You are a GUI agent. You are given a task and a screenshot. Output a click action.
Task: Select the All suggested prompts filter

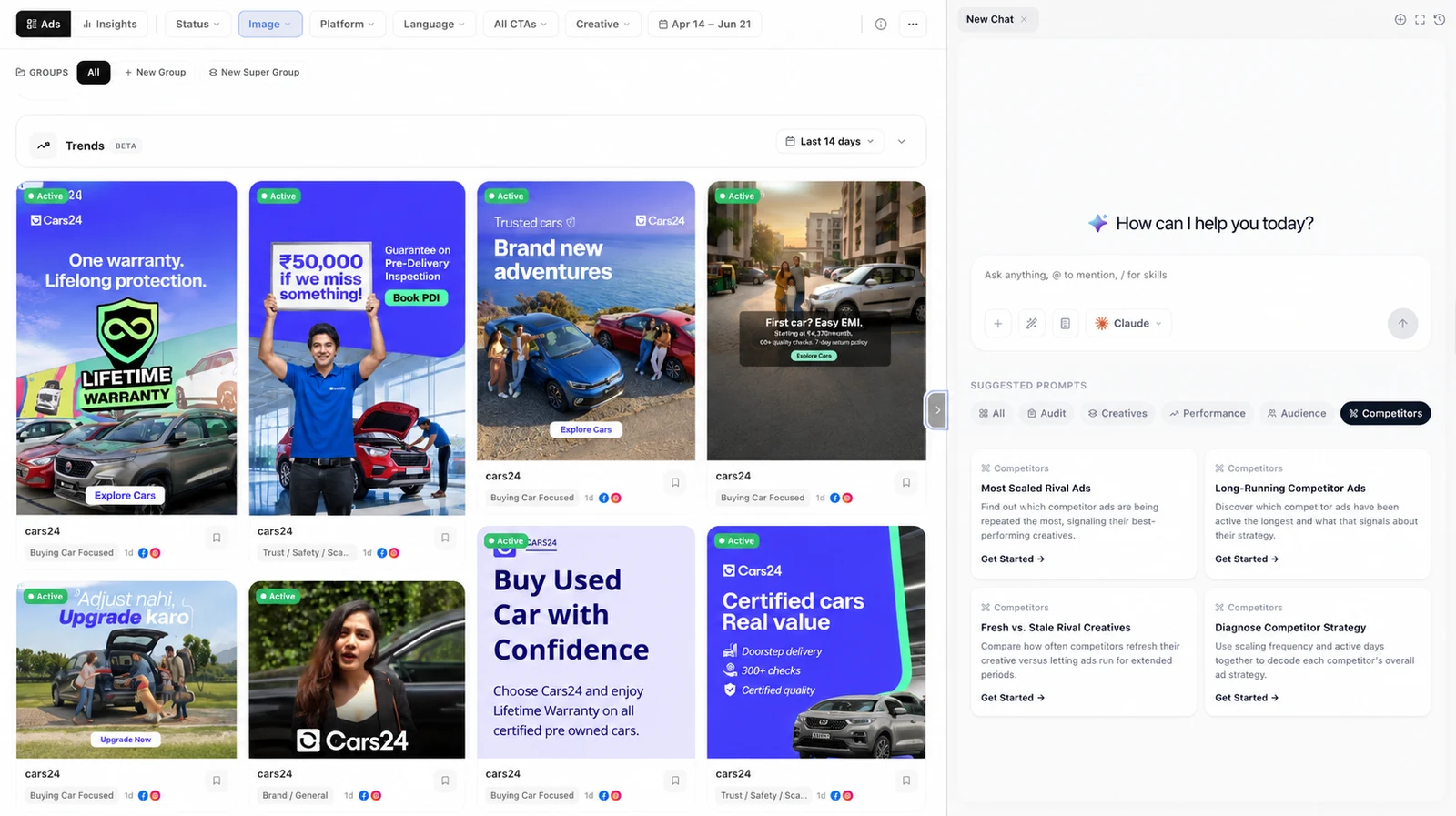992,413
